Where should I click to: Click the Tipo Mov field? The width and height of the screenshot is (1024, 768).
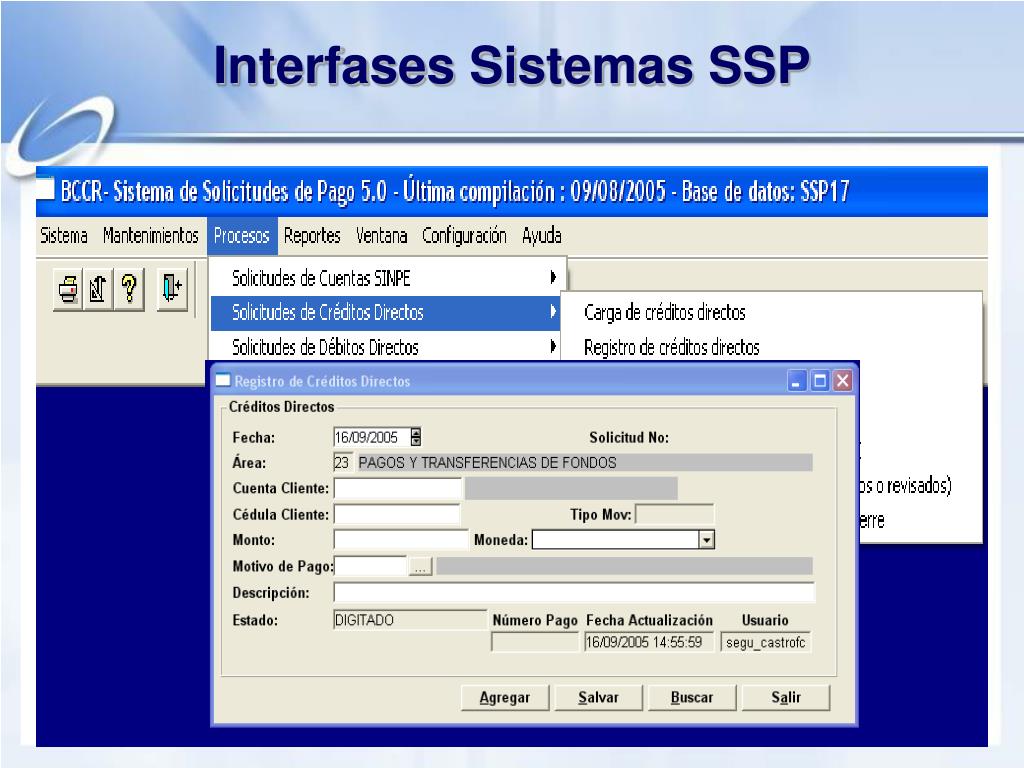tap(675, 515)
